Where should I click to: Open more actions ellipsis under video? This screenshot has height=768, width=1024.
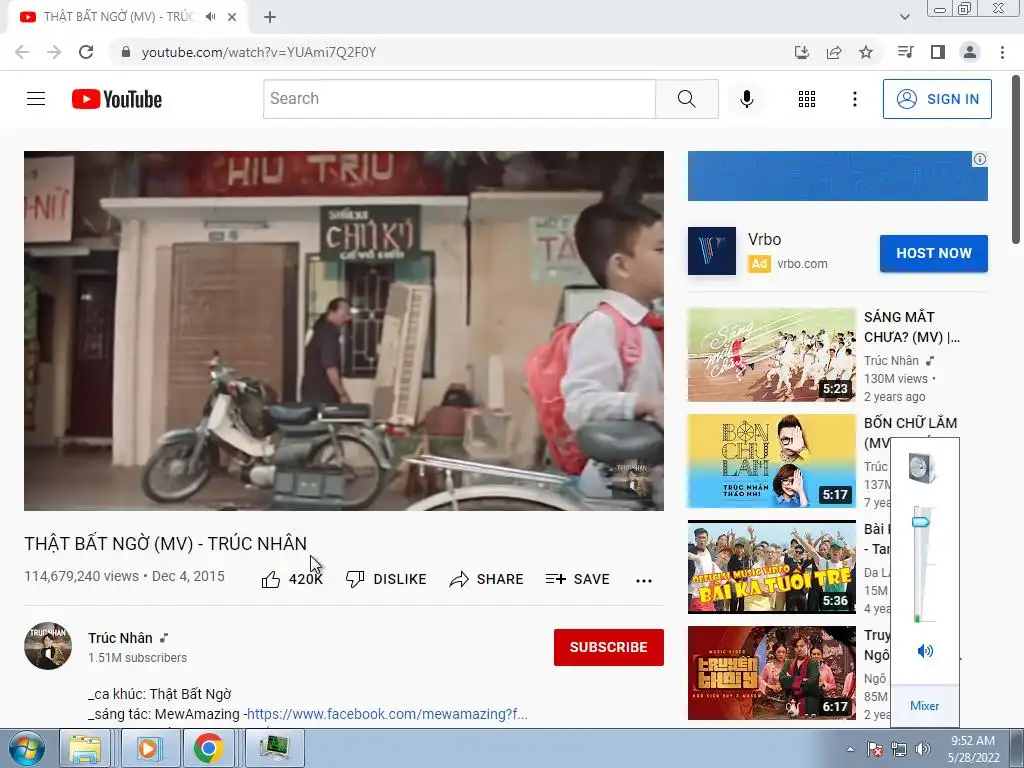(x=644, y=580)
